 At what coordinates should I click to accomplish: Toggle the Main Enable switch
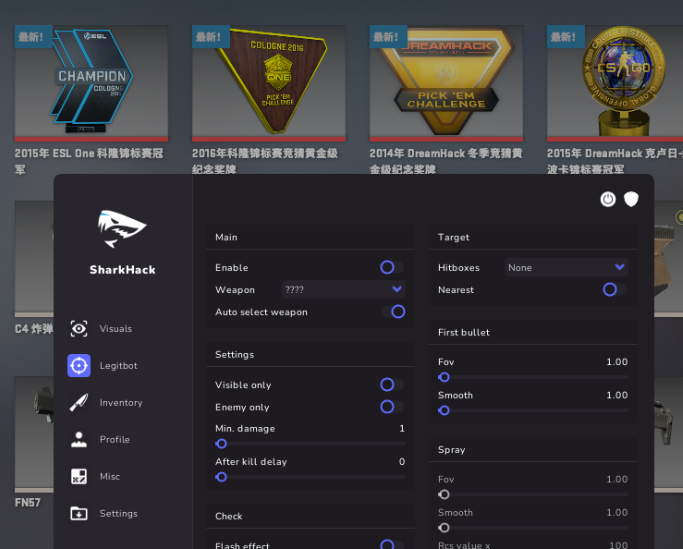[x=392, y=267]
